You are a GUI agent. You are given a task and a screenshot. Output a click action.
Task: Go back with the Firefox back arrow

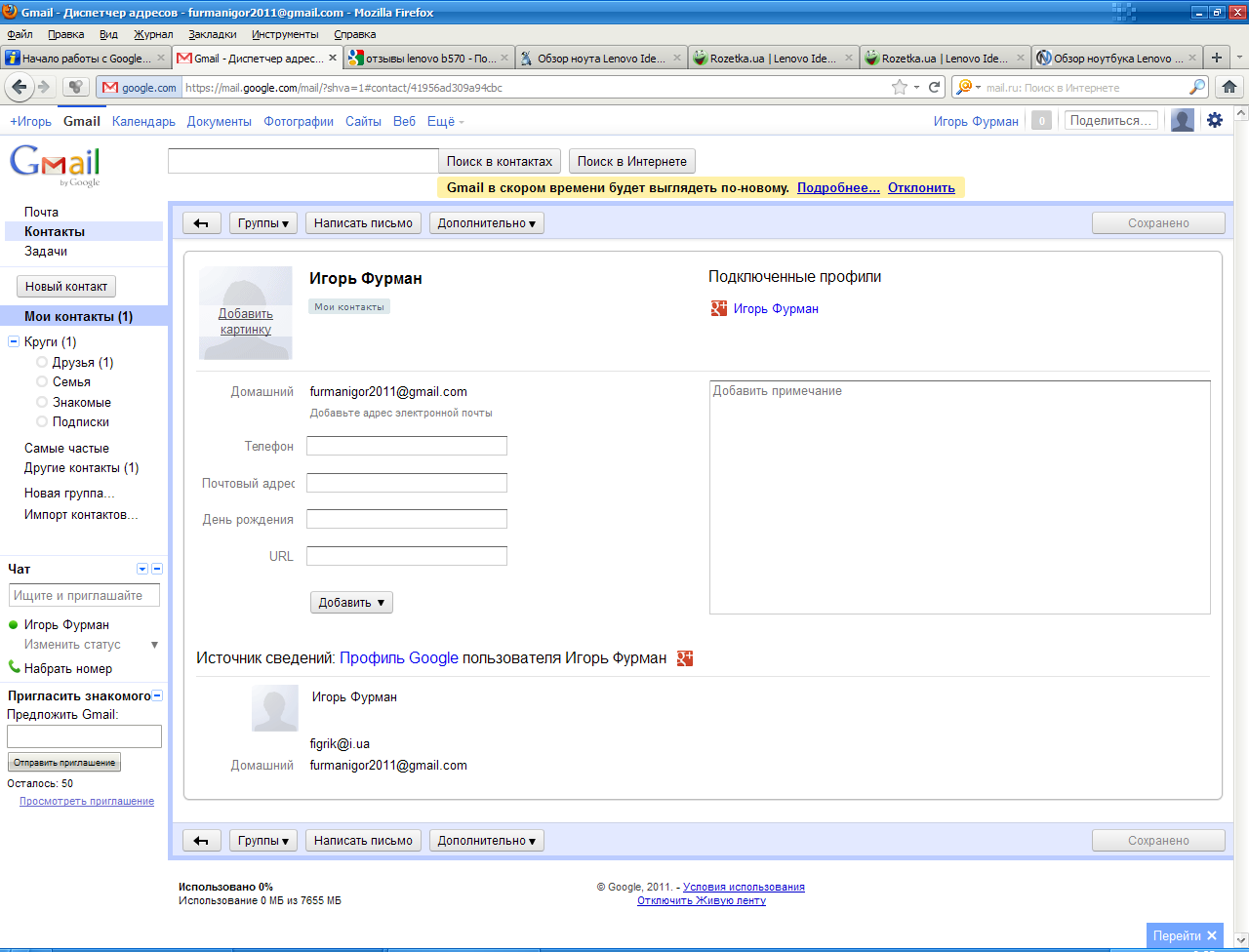tap(20, 87)
